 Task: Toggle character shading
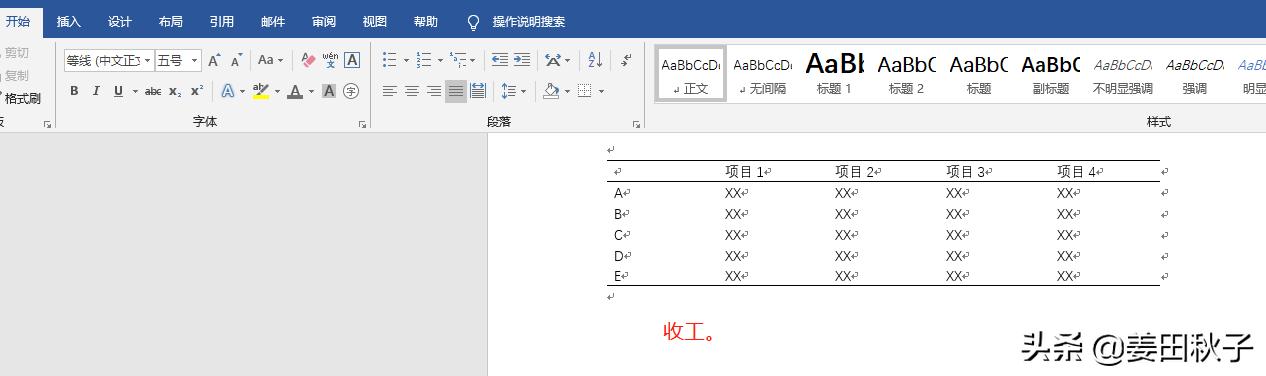point(329,91)
